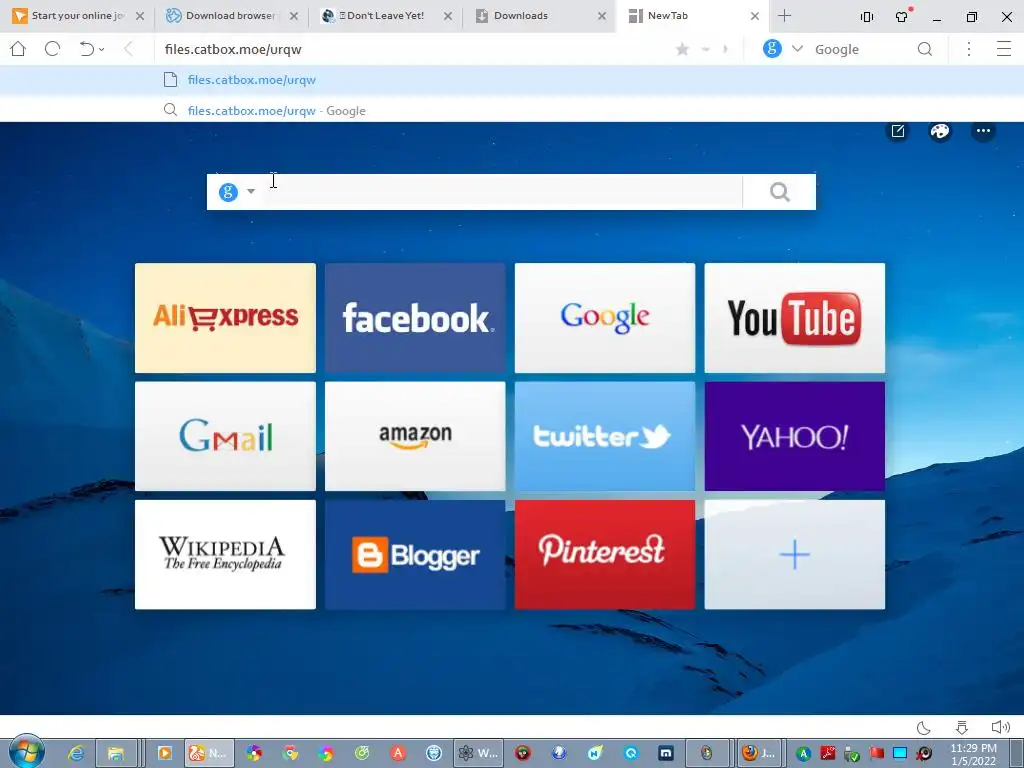Open the Gmail speed dial tile
The height and width of the screenshot is (768, 1024).
pos(225,436)
